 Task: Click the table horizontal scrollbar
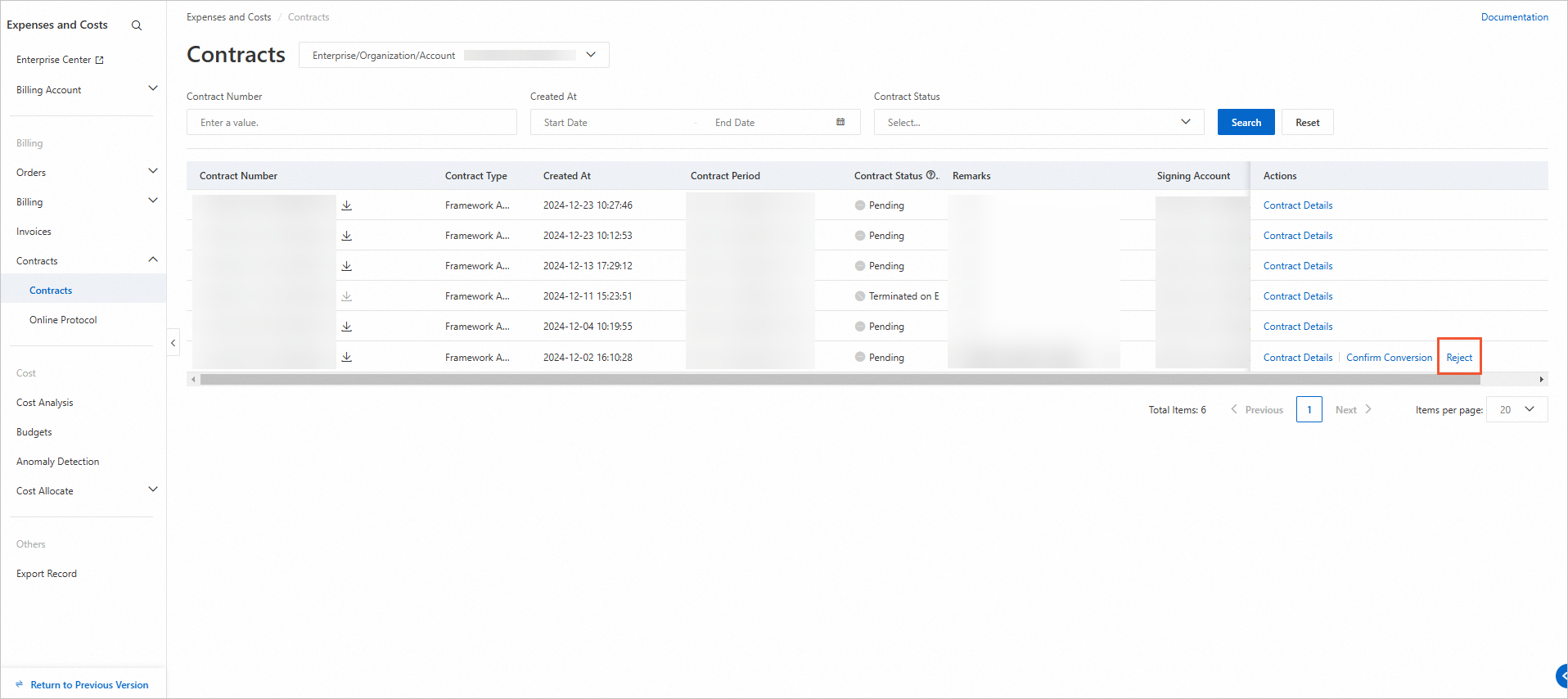pos(840,379)
